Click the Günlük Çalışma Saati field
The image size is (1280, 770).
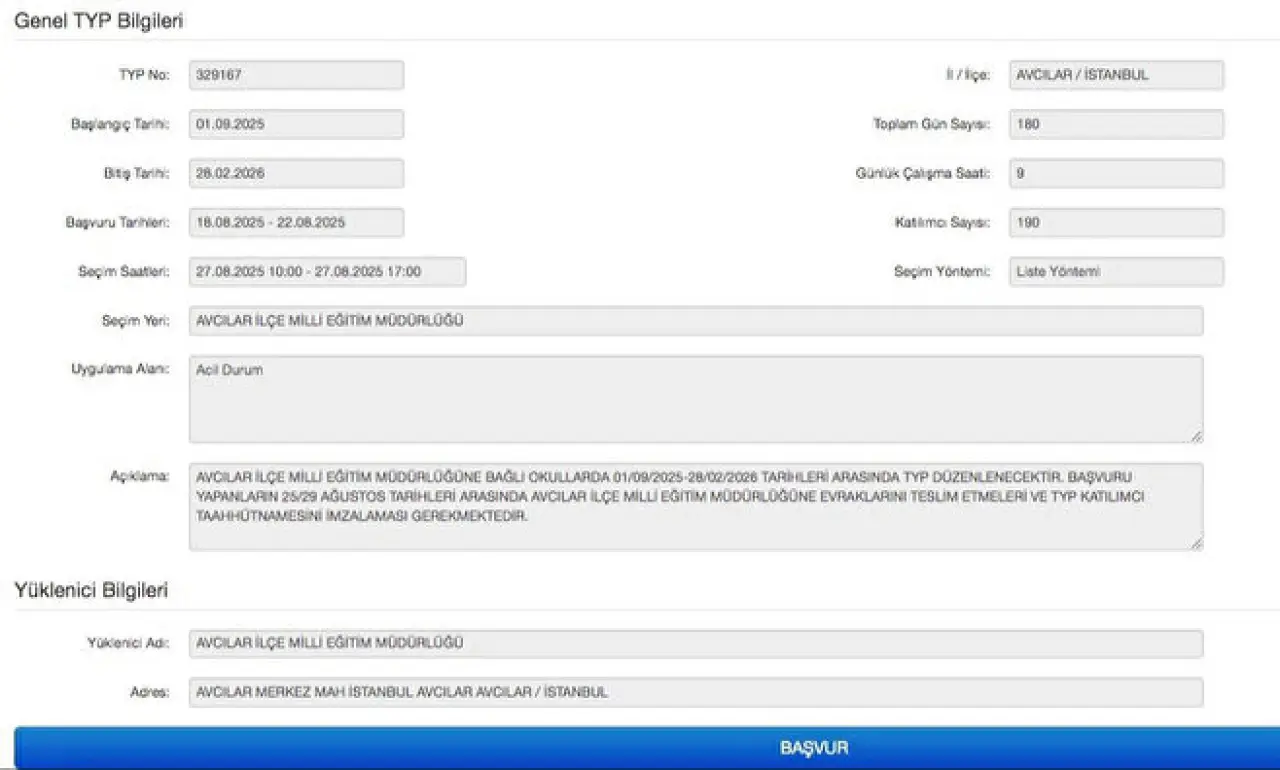[x=1116, y=173]
